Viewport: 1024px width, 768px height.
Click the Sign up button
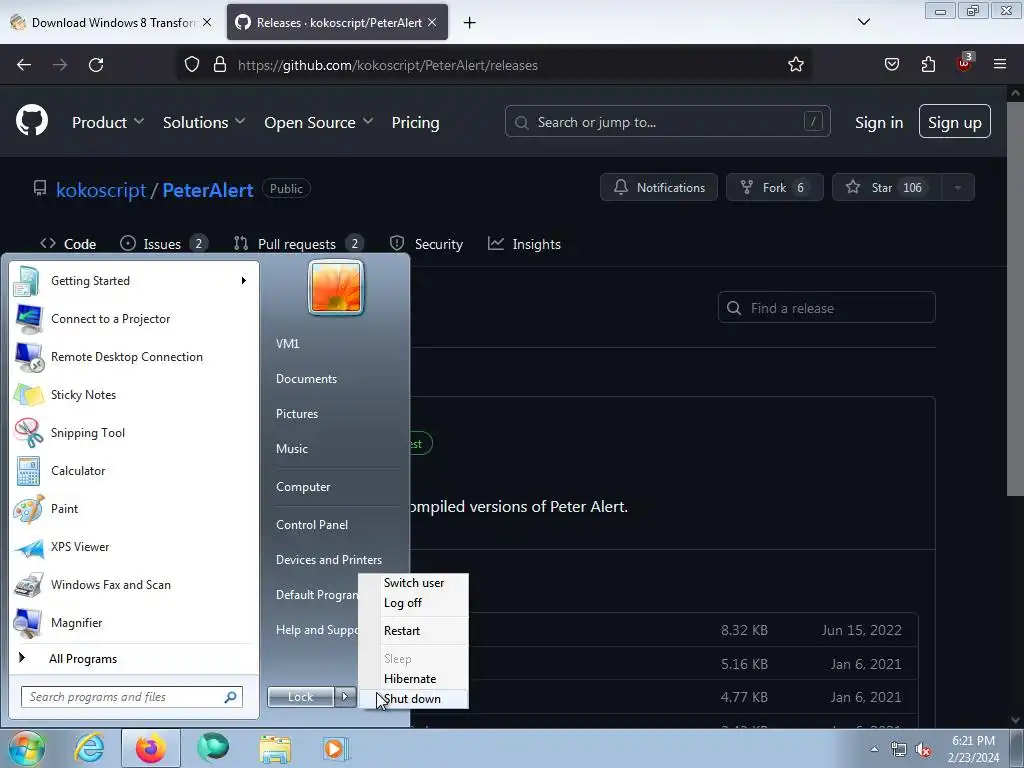tap(955, 122)
